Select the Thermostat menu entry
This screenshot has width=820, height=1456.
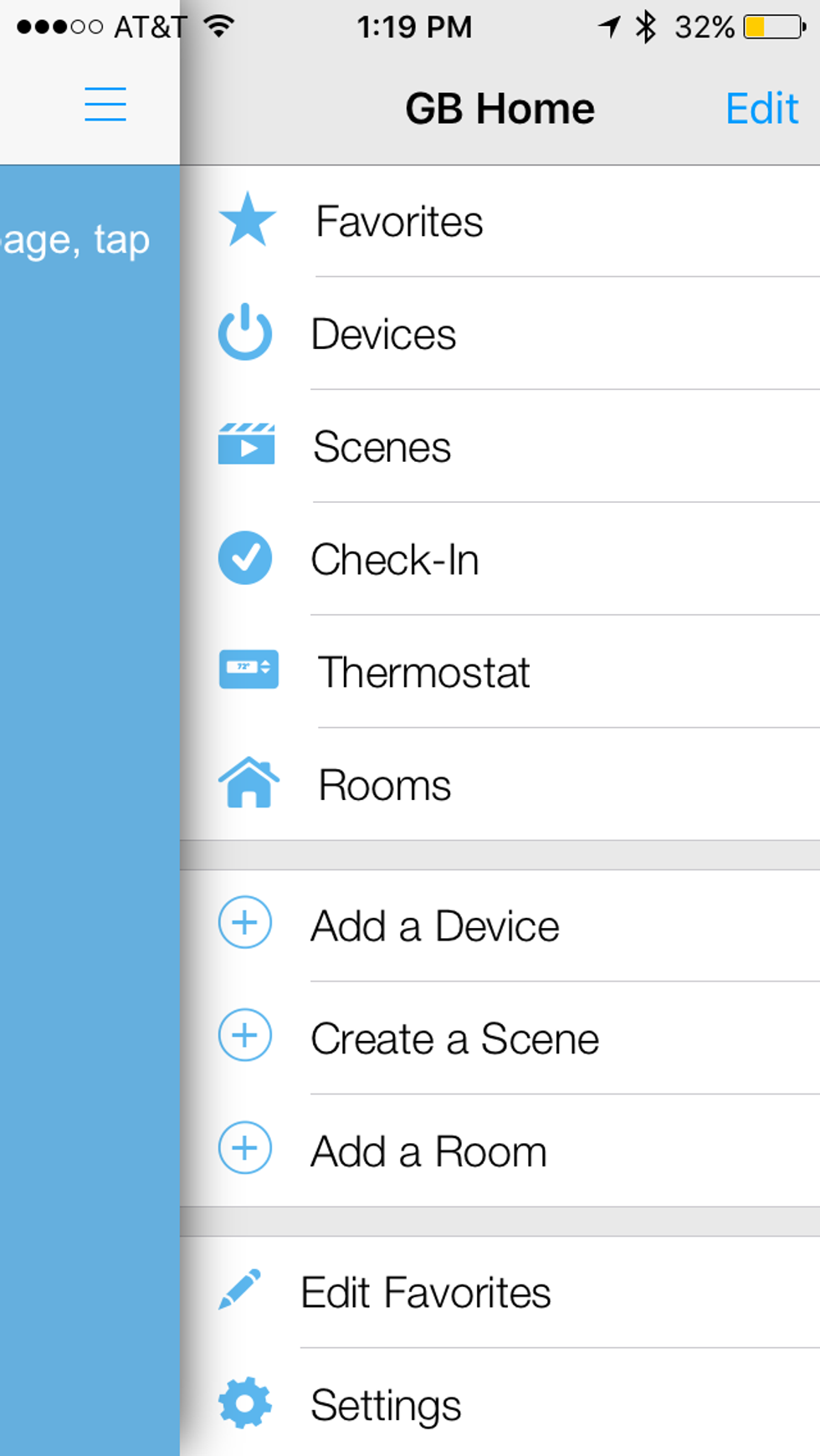coord(422,672)
